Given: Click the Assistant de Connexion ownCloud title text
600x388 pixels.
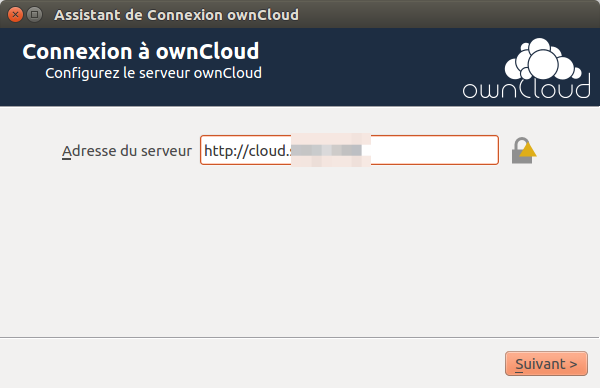Looking at the screenshot, I should (x=176, y=15).
